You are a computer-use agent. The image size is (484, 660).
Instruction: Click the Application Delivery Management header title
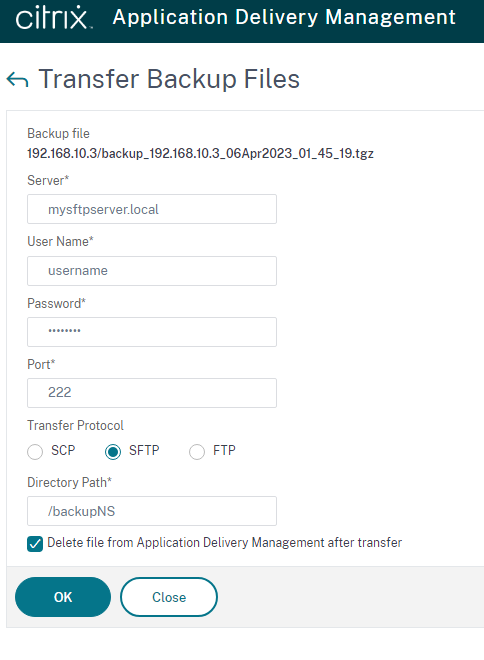tap(284, 17)
